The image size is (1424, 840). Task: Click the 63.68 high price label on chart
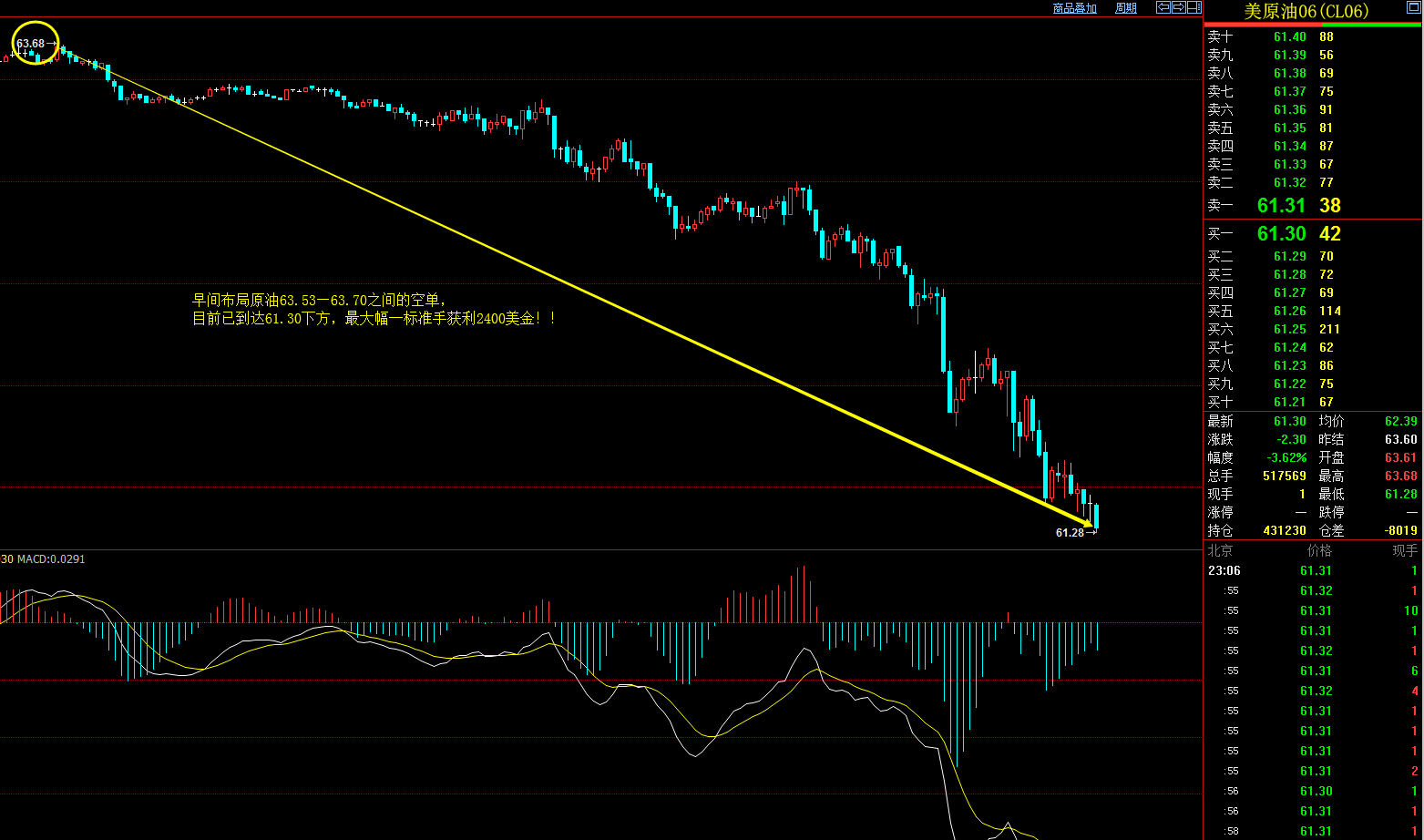30,44
